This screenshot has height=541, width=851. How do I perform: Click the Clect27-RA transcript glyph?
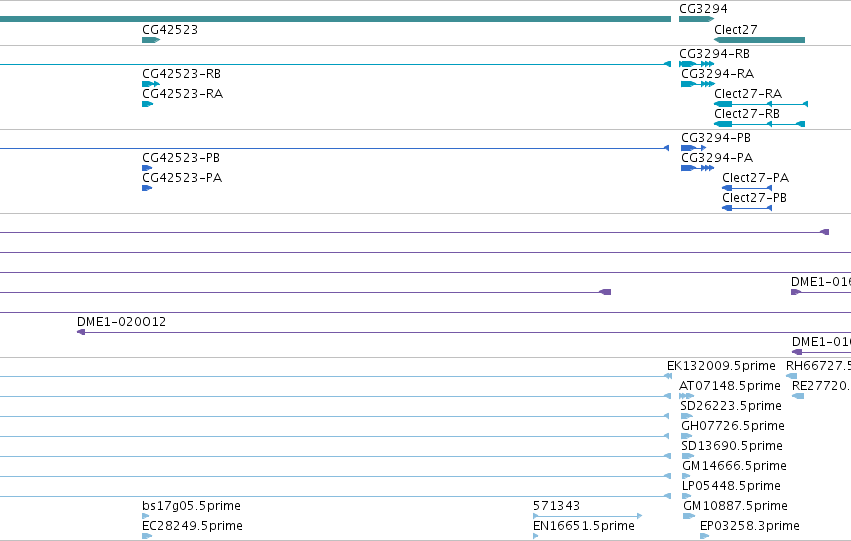(761, 104)
